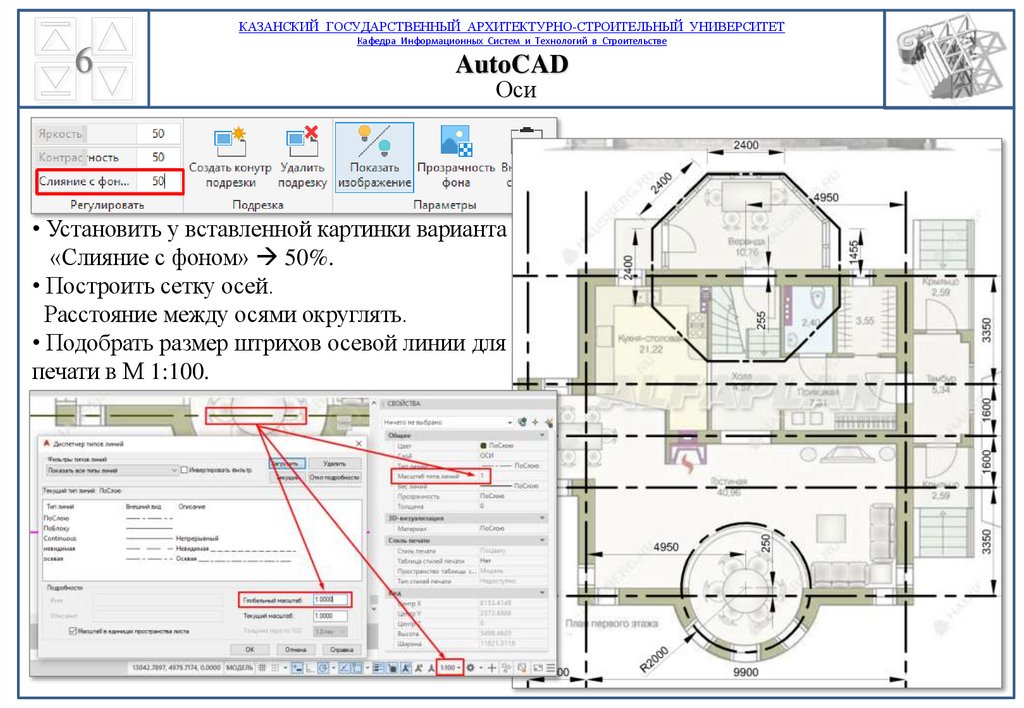Click the 9900 dimension on floor plan
Viewport: 1024px width, 708px height.
point(746,672)
